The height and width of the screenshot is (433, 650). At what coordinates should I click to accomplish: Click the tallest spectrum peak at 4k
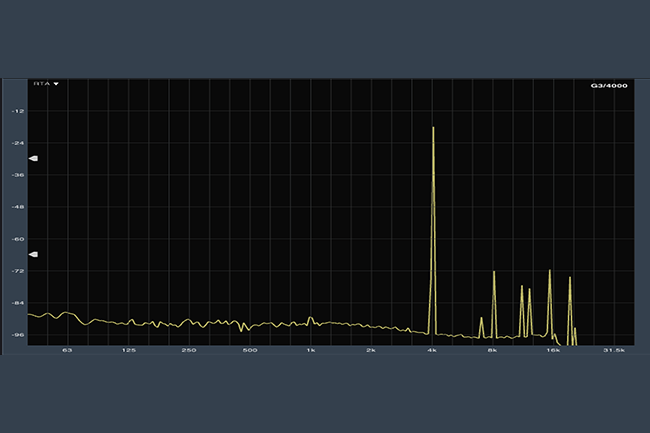coord(433,130)
